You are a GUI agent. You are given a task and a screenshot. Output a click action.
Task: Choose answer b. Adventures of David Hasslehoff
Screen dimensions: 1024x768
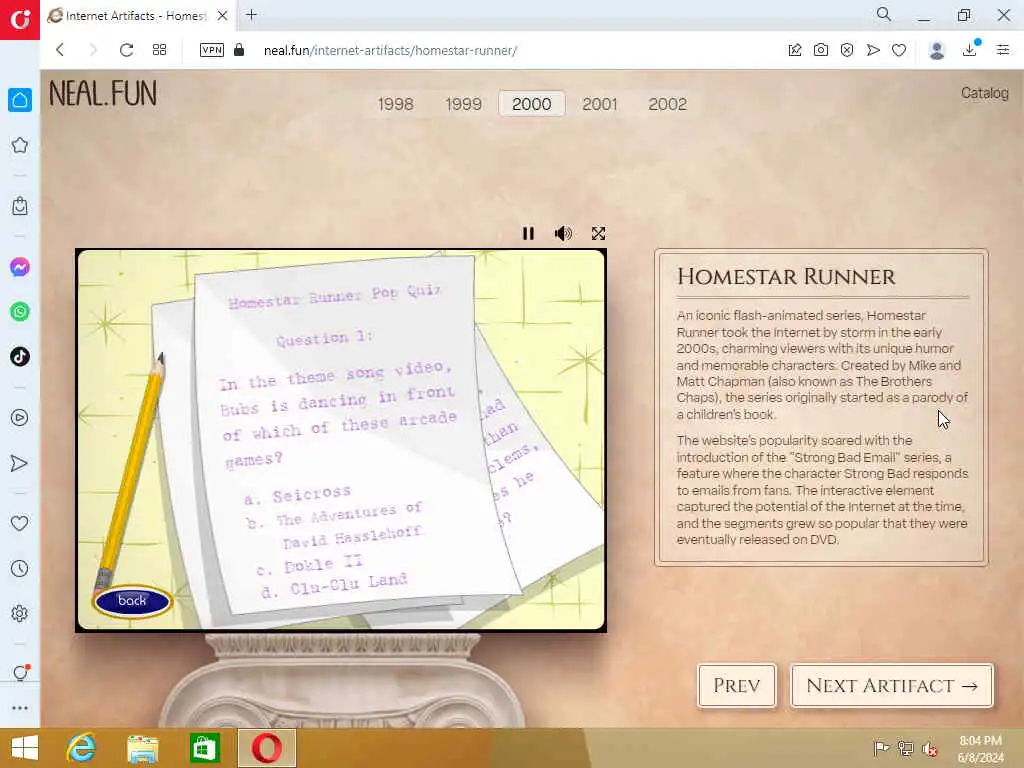(x=335, y=525)
